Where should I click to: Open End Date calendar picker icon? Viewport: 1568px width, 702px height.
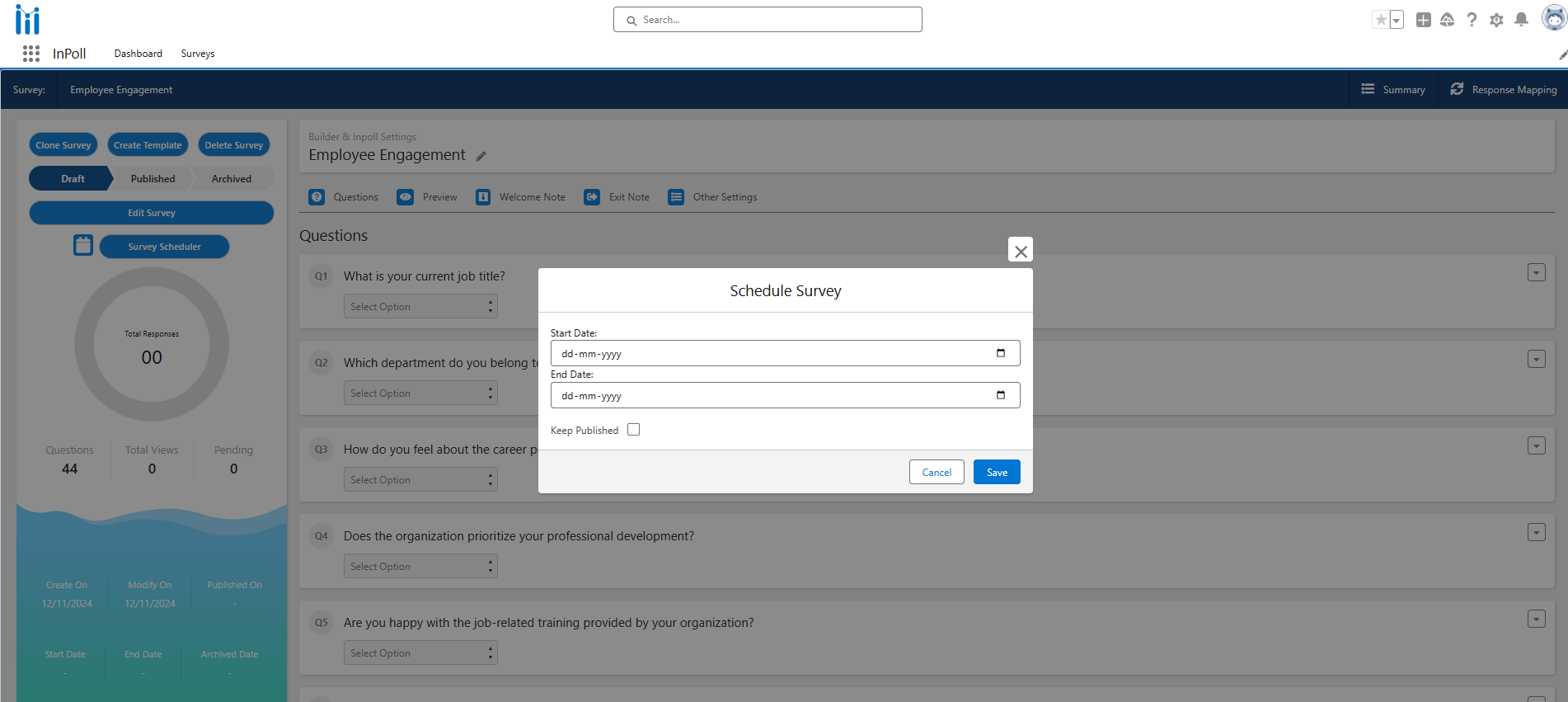(1001, 395)
